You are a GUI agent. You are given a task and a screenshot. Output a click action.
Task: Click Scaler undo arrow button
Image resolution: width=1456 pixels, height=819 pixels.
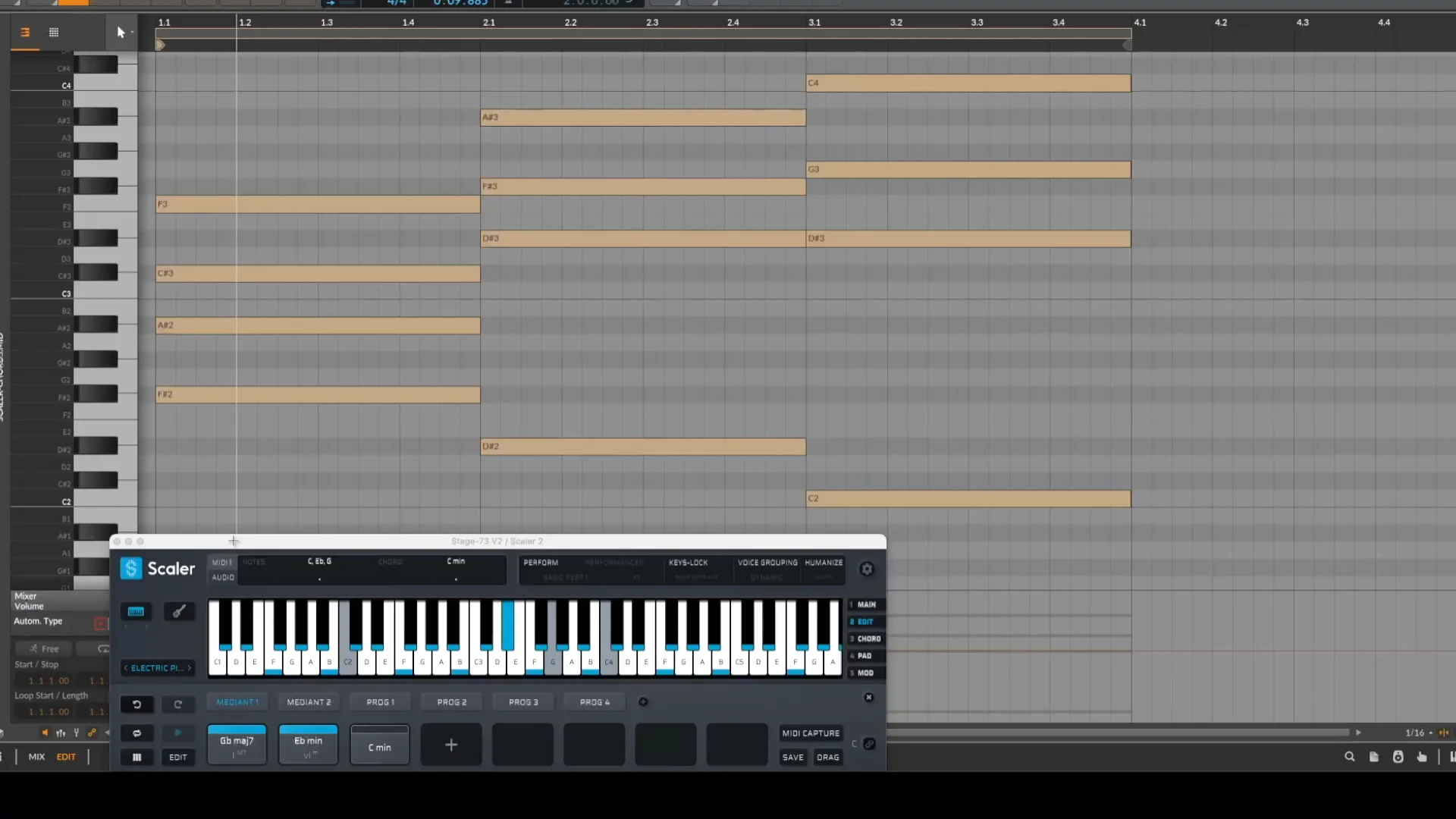[136, 704]
